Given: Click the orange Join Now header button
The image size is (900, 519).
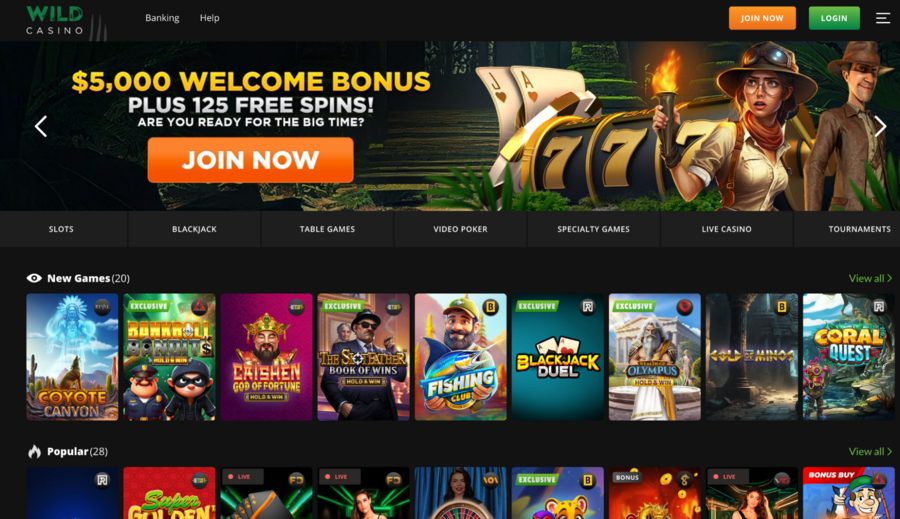Looking at the screenshot, I should coord(762,18).
